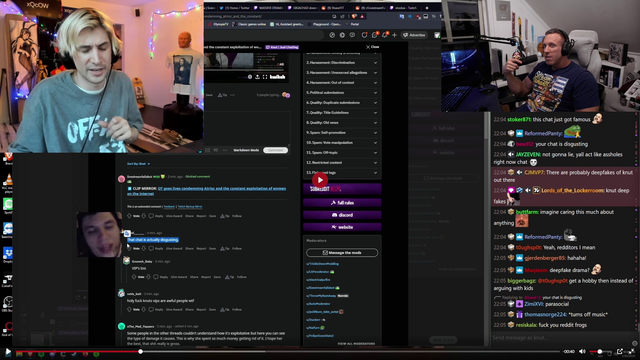640x360 pixels.
Task: Open the Advertise button in Reddit header
Action: 414,35
